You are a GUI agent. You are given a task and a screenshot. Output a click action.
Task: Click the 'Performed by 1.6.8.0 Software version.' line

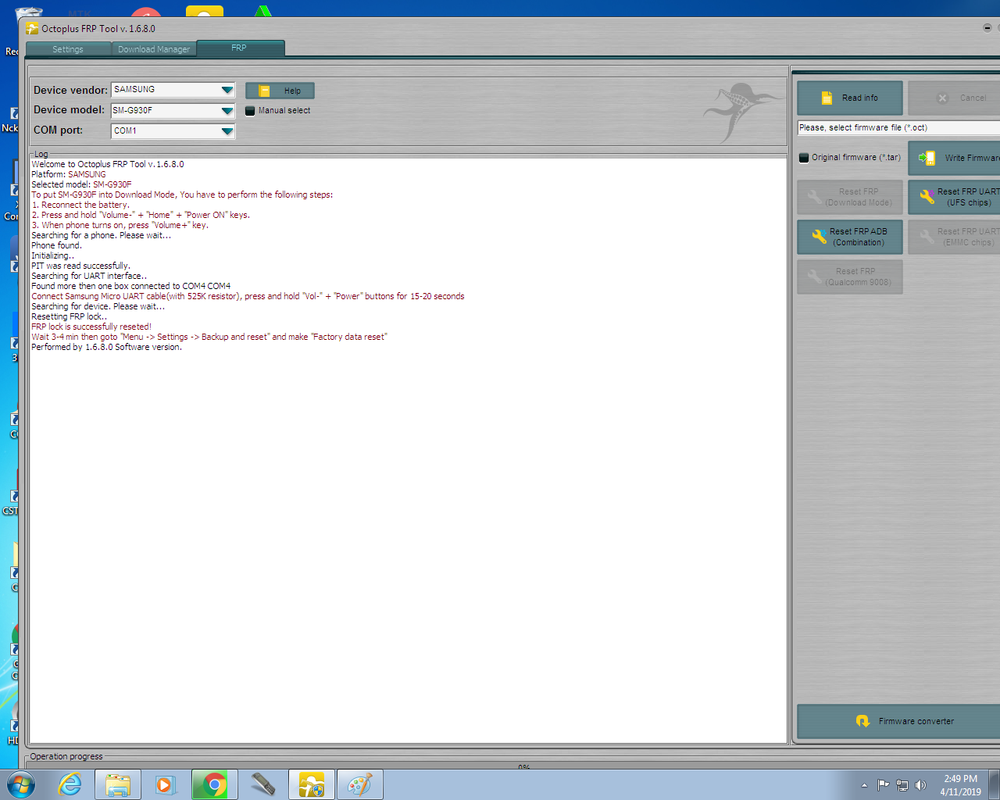point(107,347)
